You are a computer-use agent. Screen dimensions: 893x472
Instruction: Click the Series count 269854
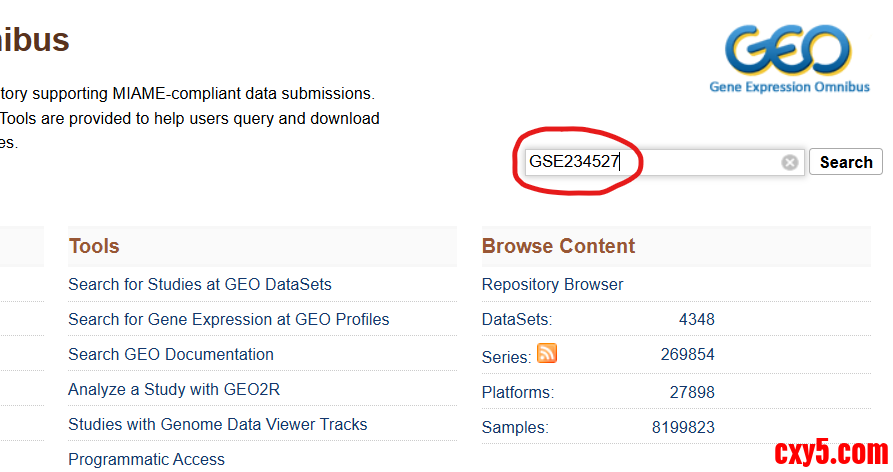(688, 355)
